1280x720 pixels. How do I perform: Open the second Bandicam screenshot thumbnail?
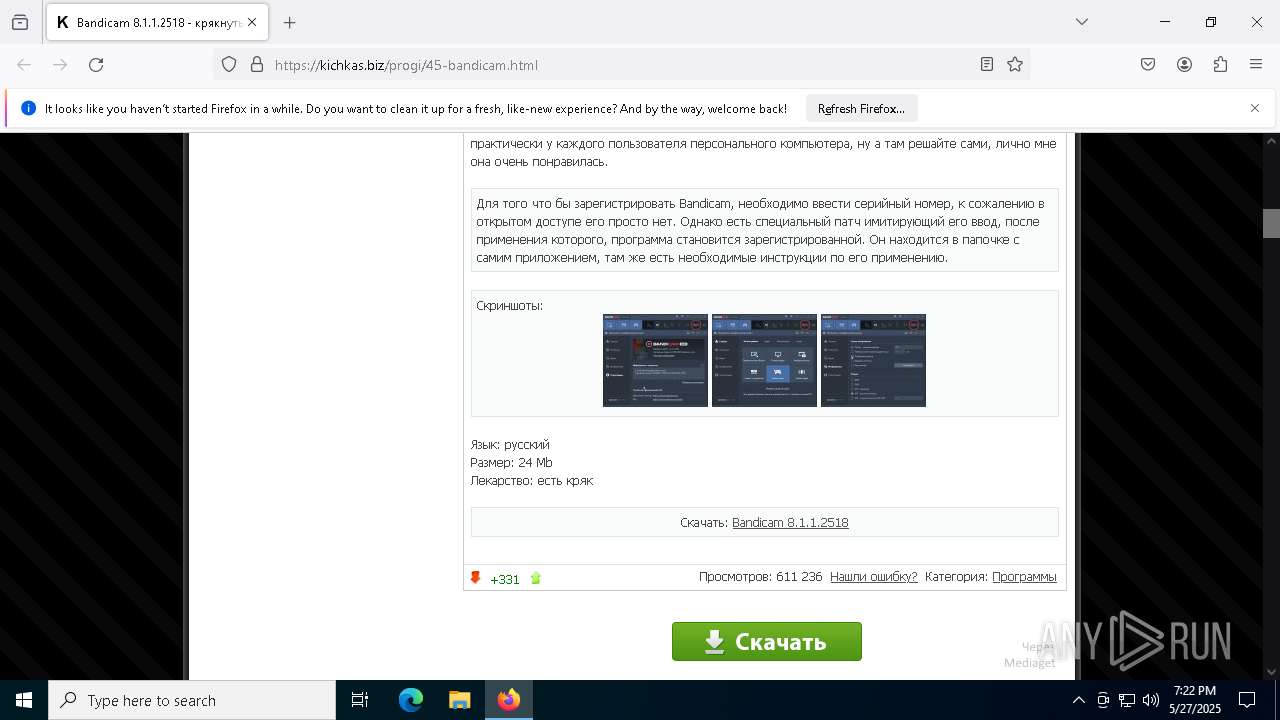pyautogui.click(x=764, y=360)
